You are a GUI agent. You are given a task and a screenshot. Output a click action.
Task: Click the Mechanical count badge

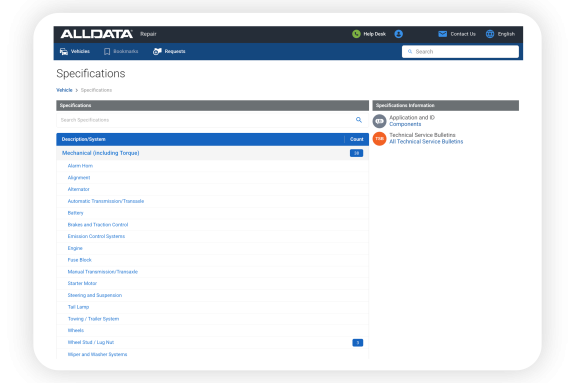(356, 153)
